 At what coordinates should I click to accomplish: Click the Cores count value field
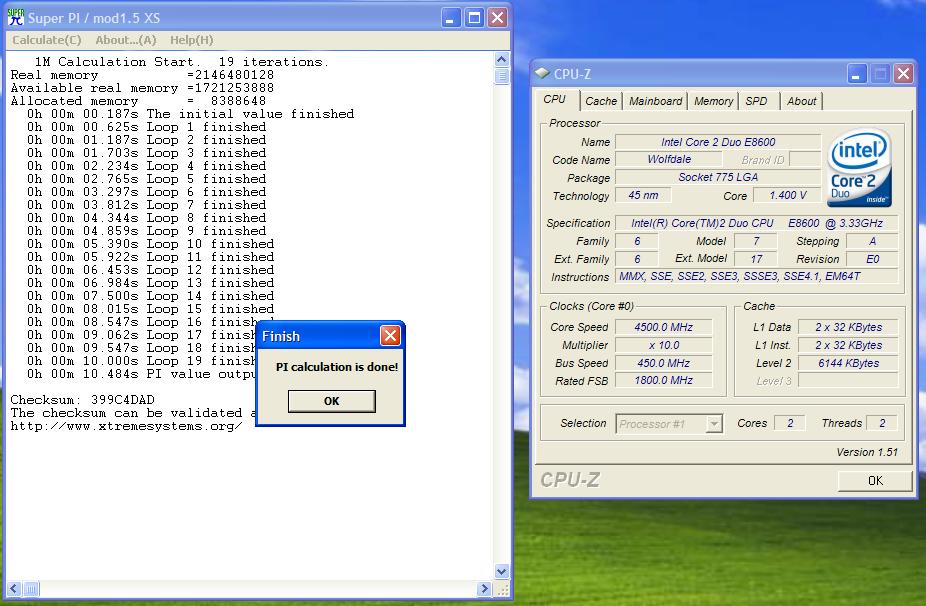point(790,423)
